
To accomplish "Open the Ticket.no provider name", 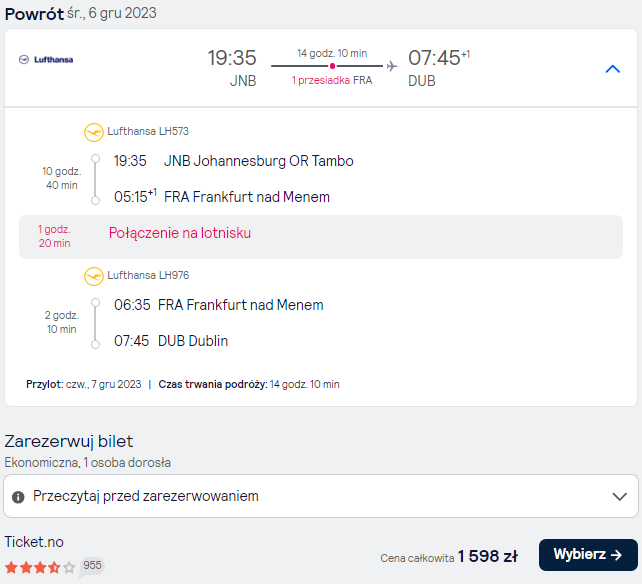I will point(34,542).
